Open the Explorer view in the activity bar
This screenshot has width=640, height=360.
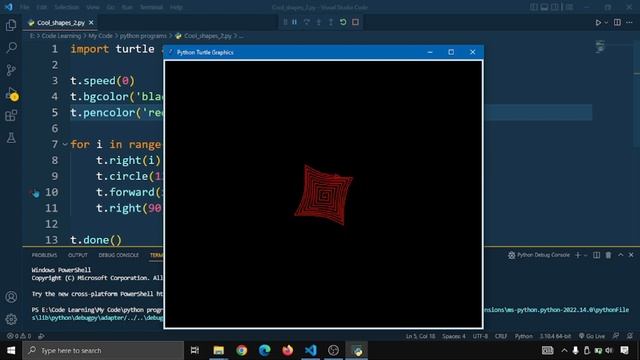pos(11,25)
